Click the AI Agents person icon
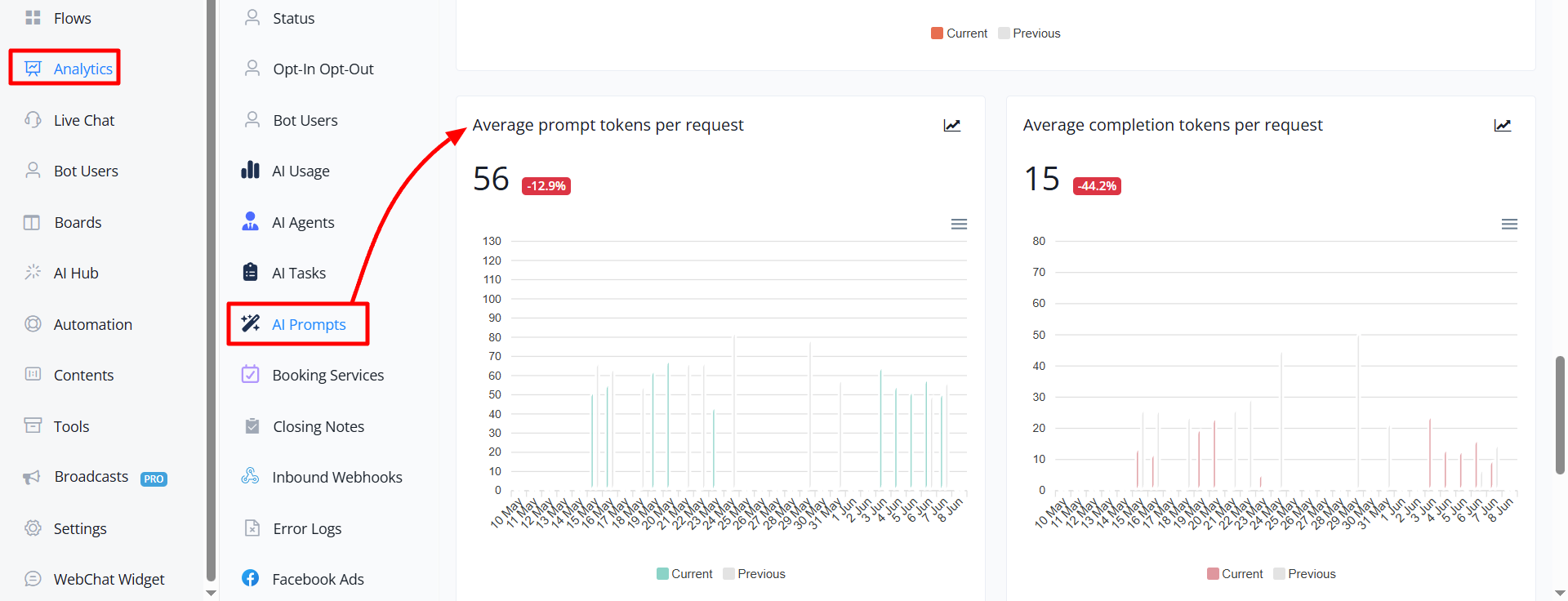This screenshot has width=1568, height=601. tap(250, 222)
